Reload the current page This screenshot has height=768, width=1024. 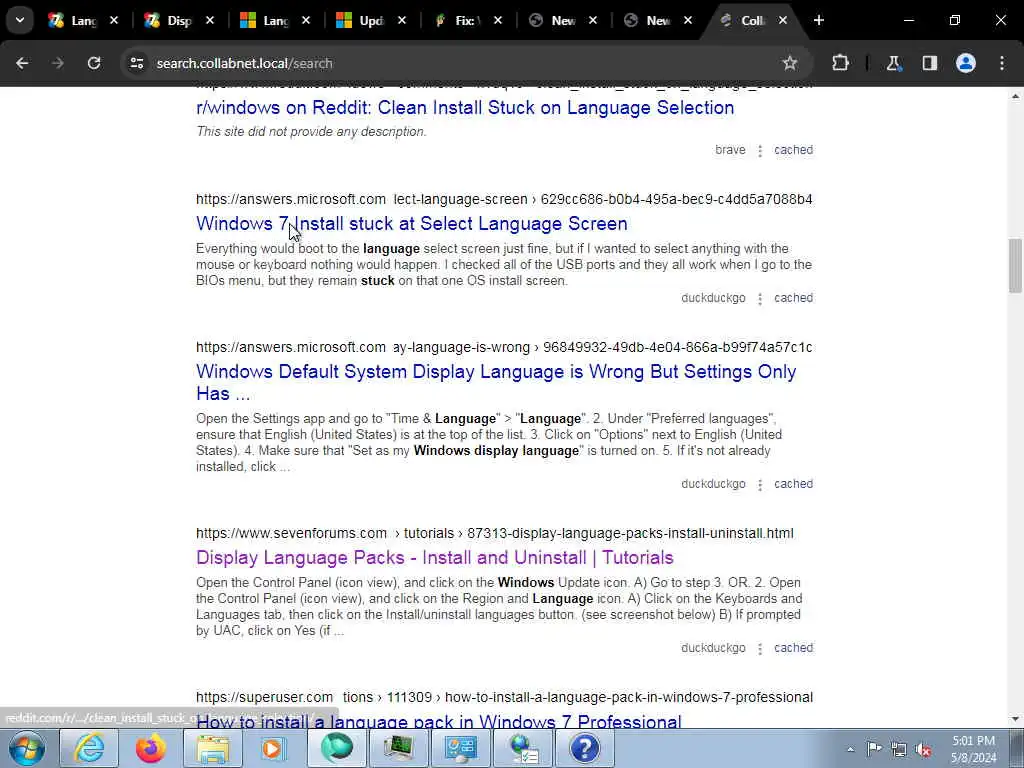[x=94, y=63]
